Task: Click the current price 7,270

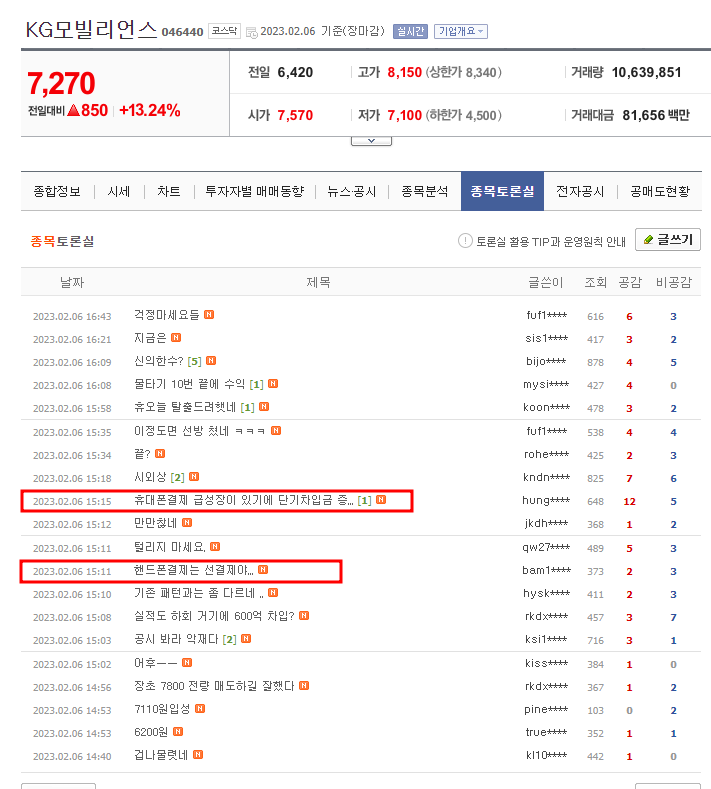Action: tap(61, 83)
